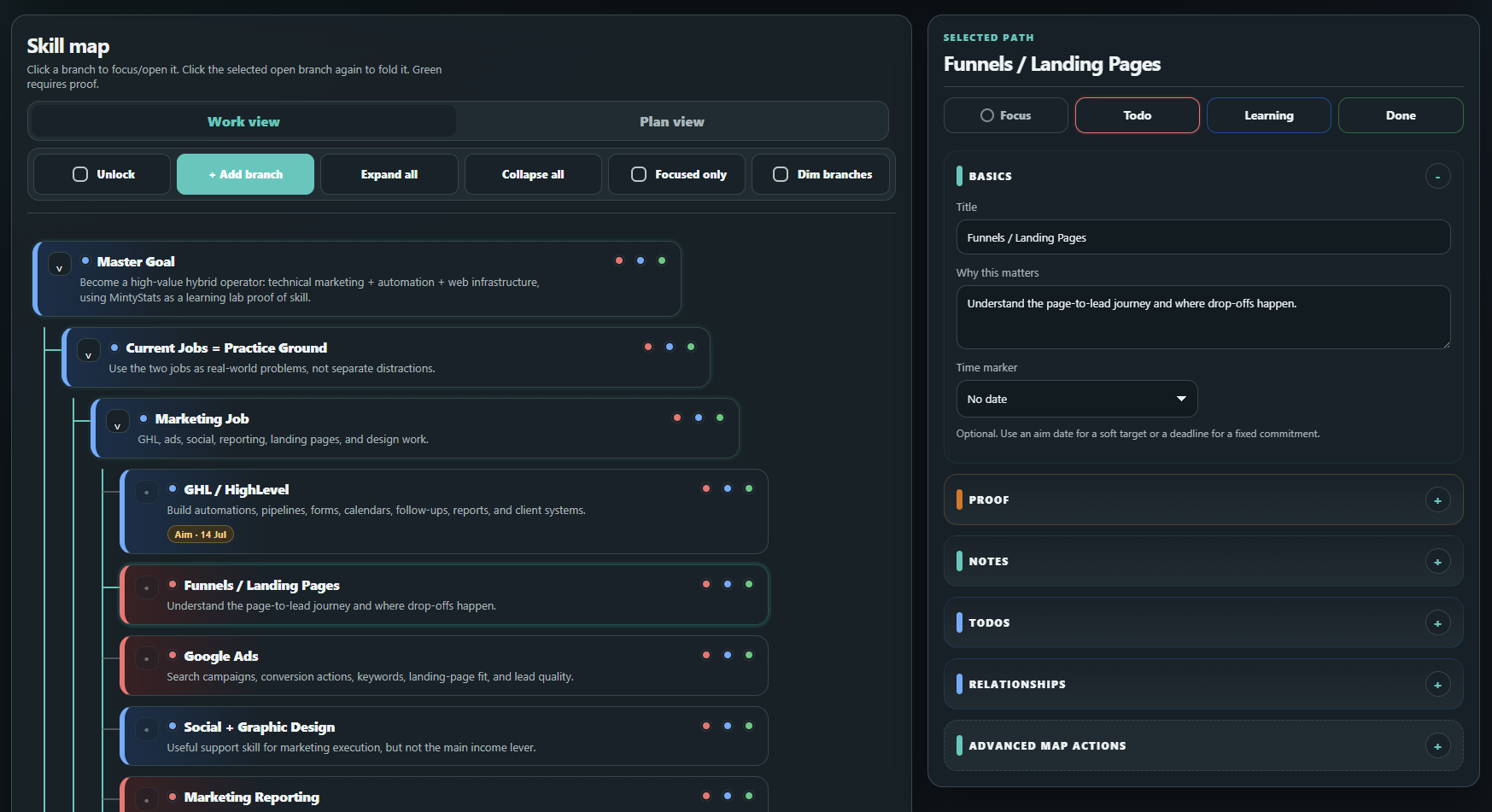This screenshot has width=1492, height=812.
Task: Open the Time marker No date dropdown
Action: pyautogui.click(x=1076, y=399)
